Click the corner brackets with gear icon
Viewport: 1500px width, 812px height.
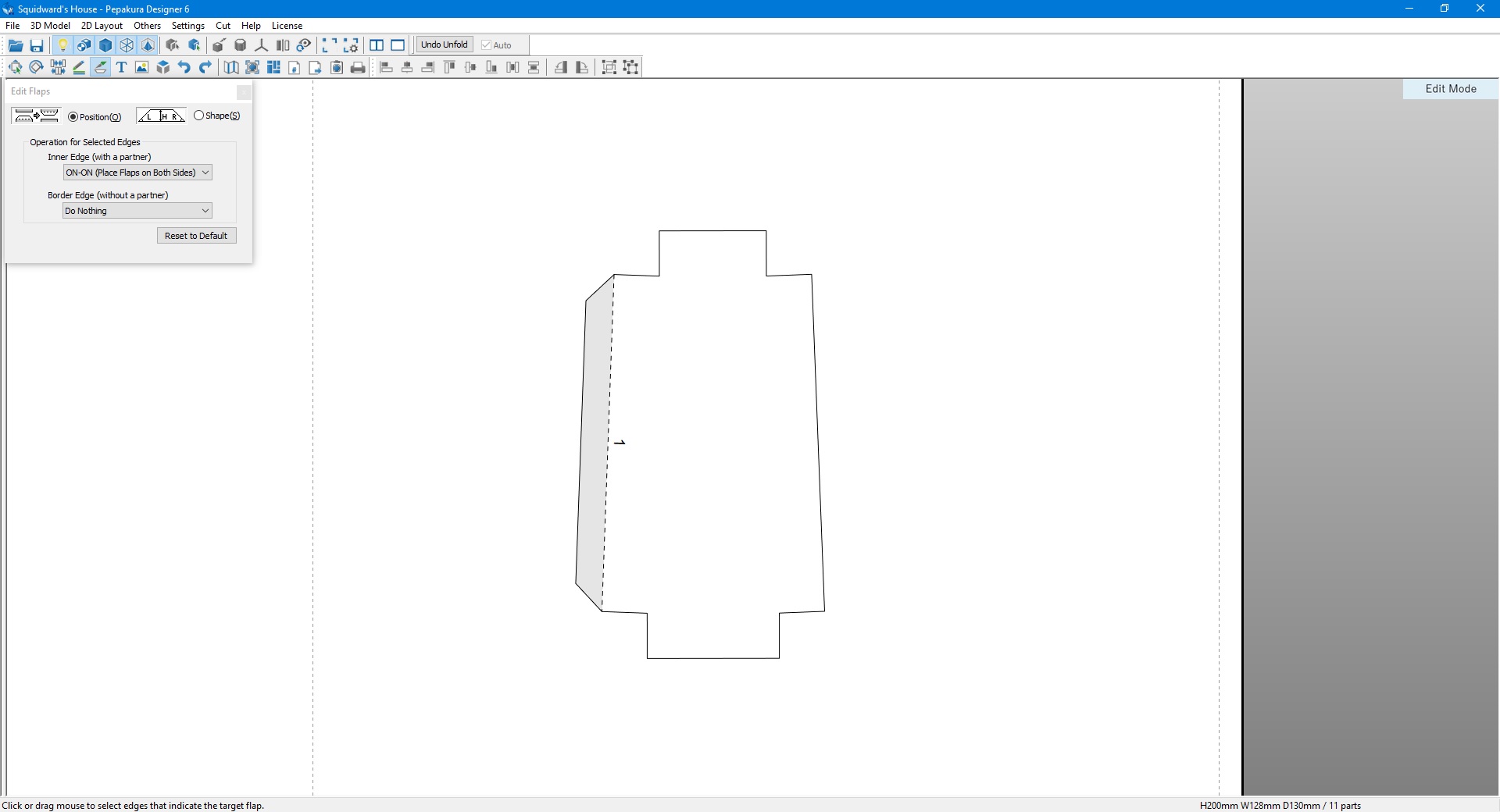pyautogui.click(x=351, y=45)
